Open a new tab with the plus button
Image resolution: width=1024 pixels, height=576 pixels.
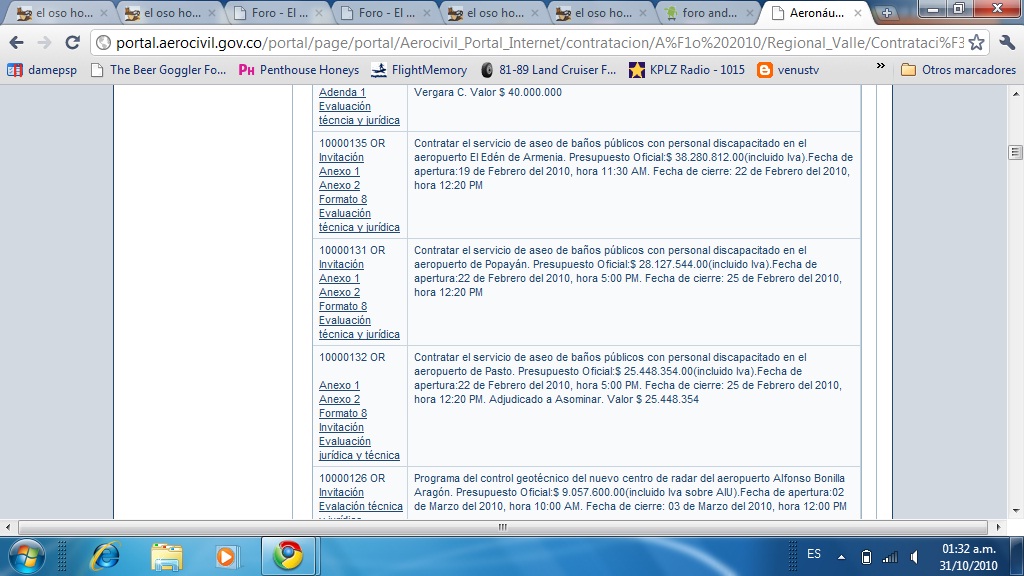[886, 13]
